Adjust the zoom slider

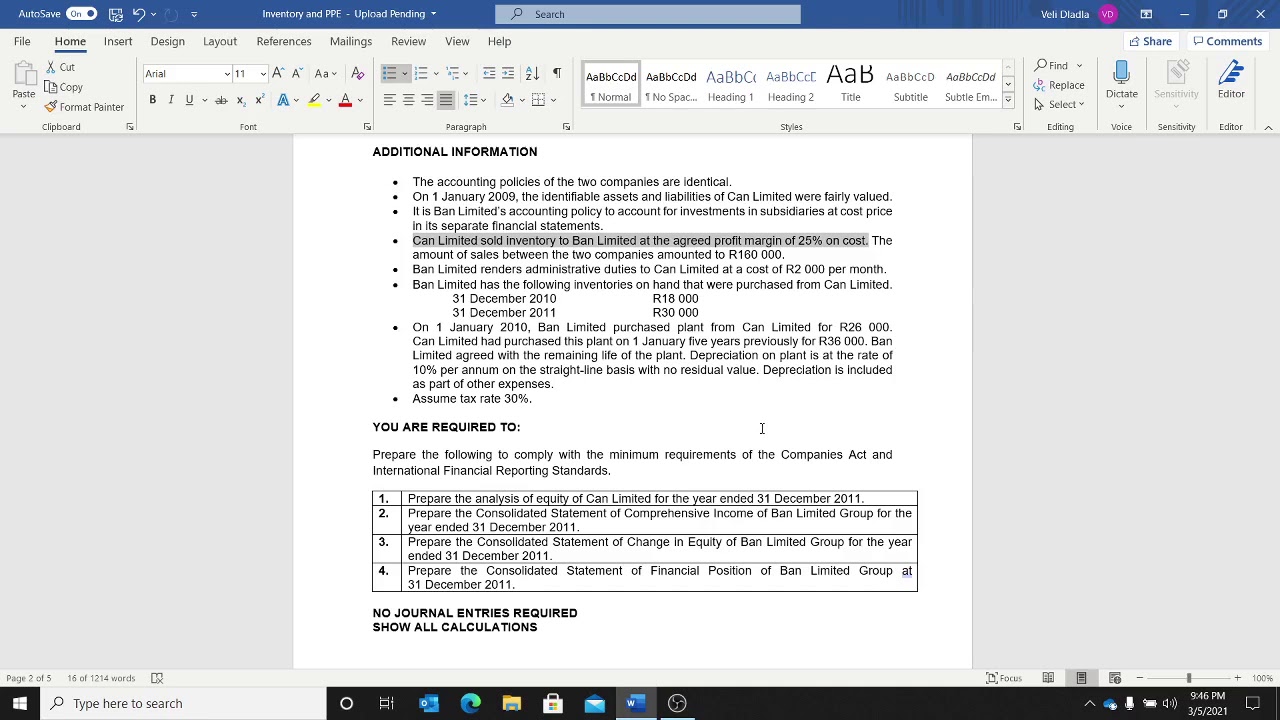[1188, 678]
